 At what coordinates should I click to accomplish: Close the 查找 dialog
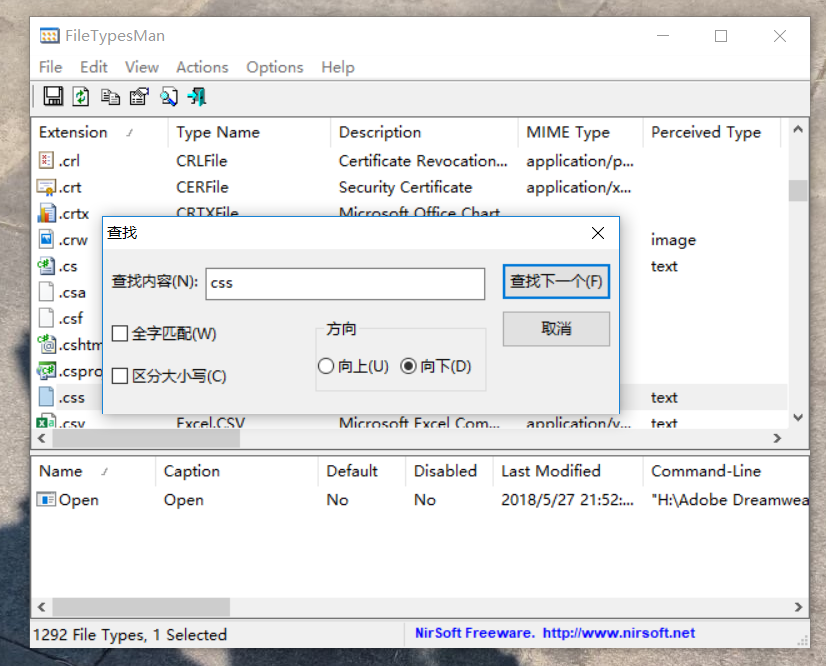597,233
